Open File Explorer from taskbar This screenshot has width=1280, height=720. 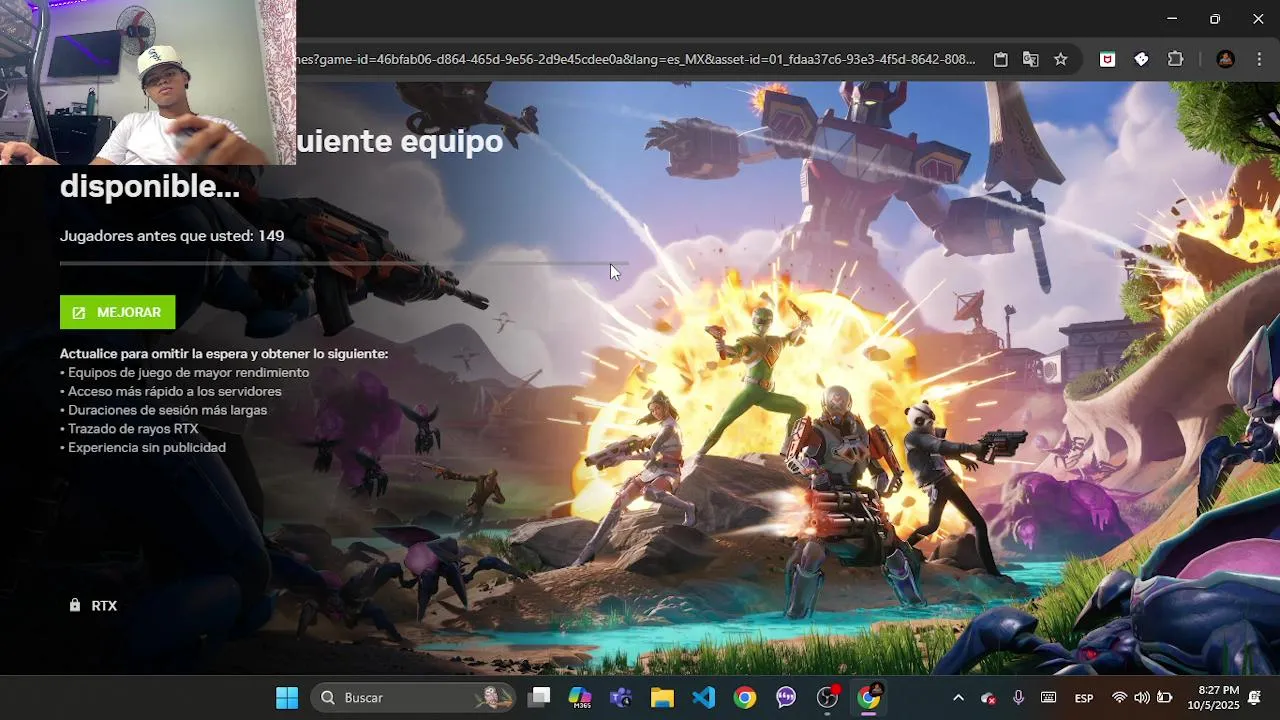coord(662,698)
